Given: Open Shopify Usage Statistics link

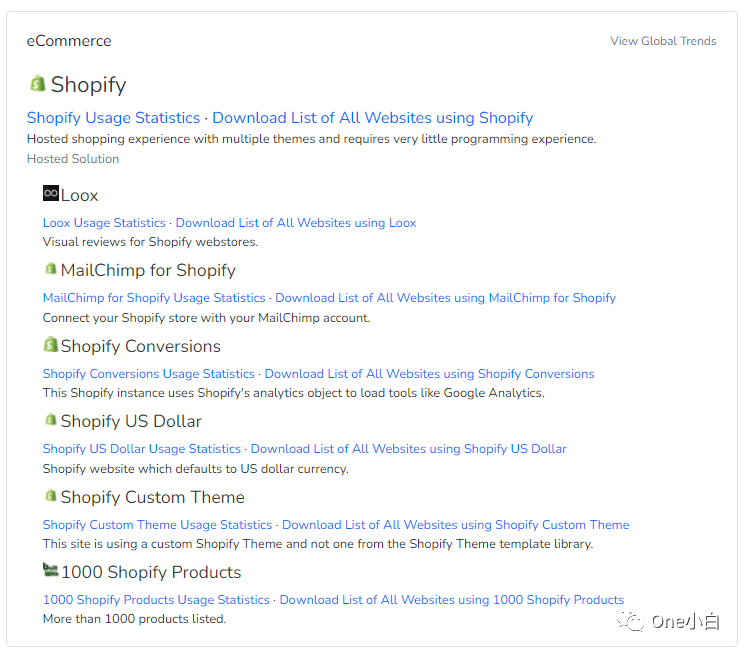Looking at the screenshot, I should (113, 118).
